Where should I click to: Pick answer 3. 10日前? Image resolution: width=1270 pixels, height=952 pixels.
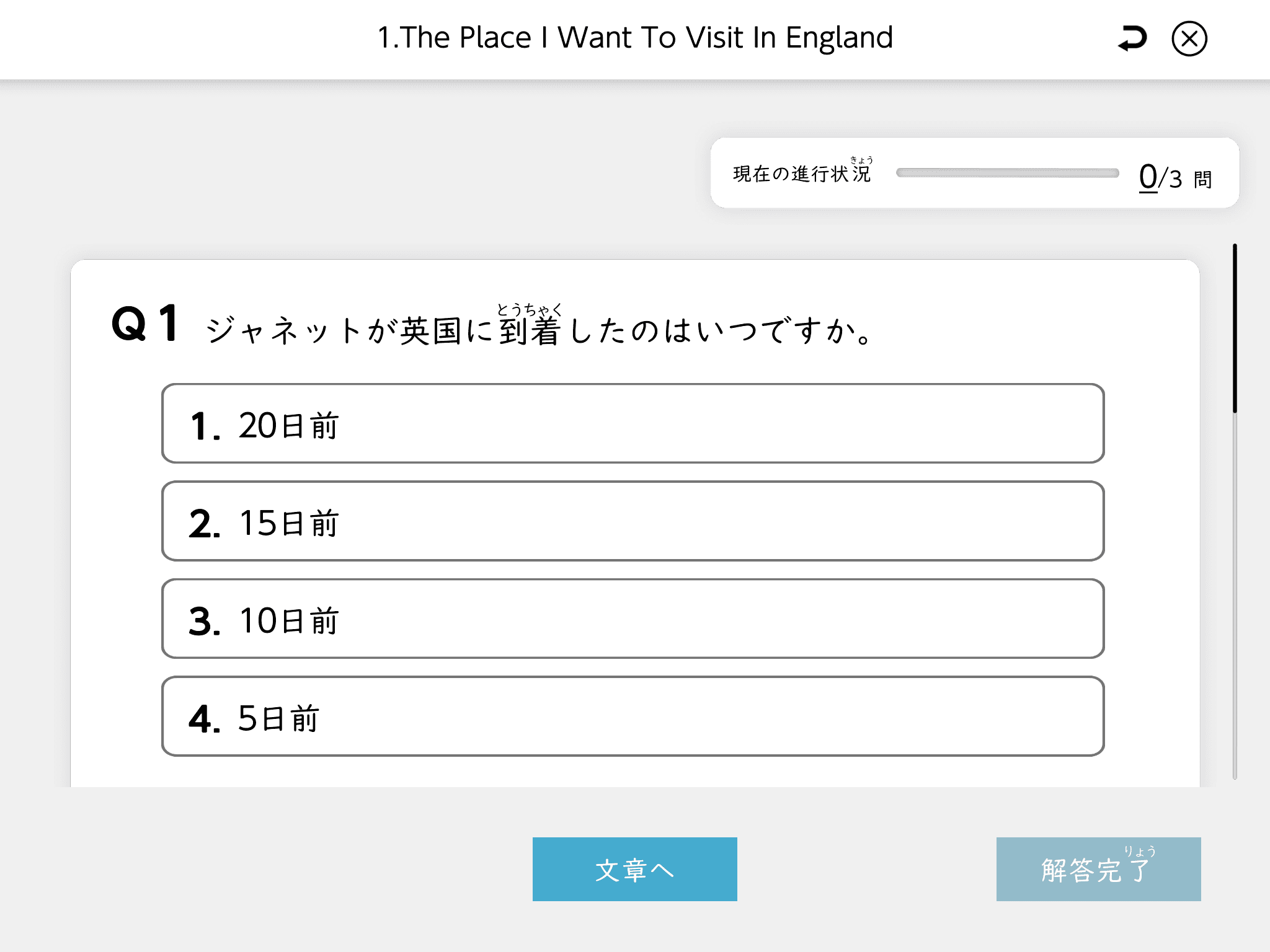click(633, 619)
